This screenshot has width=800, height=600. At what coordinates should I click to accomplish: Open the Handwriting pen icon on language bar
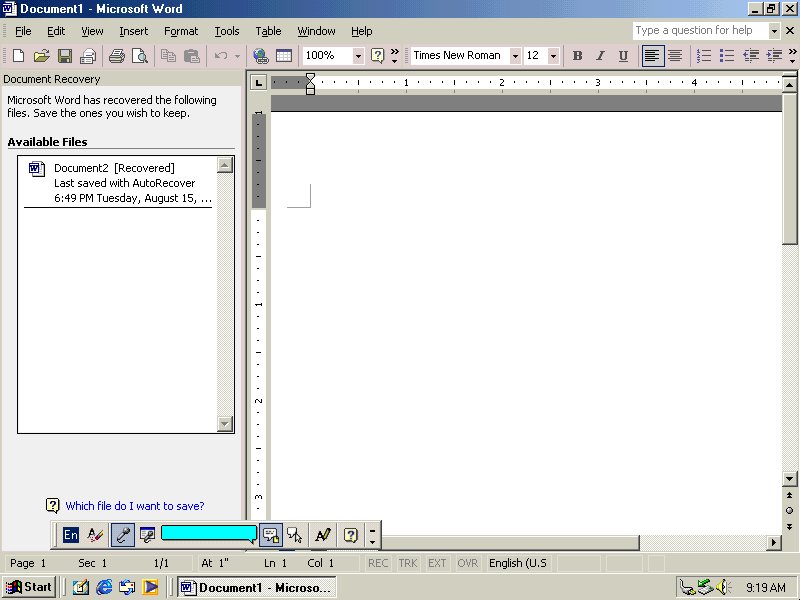[x=323, y=535]
